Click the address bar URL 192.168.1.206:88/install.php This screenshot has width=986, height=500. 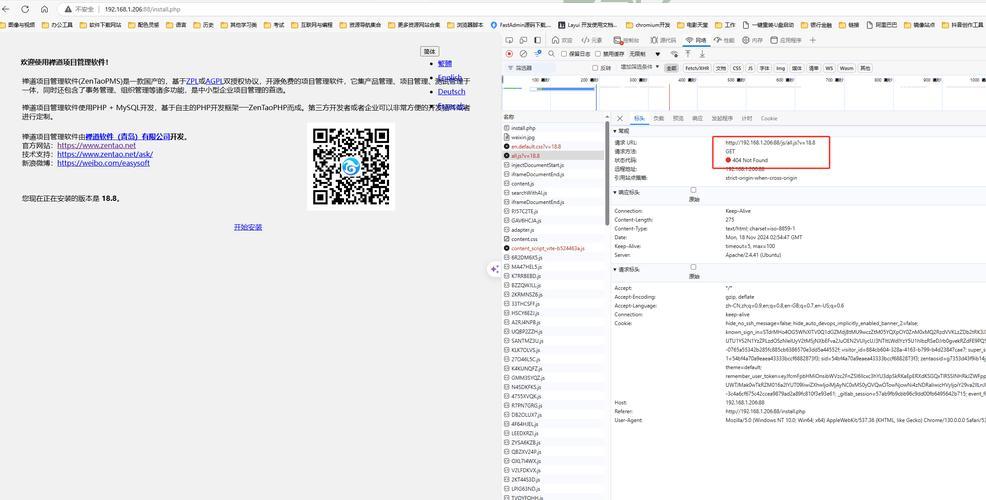[142, 9]
